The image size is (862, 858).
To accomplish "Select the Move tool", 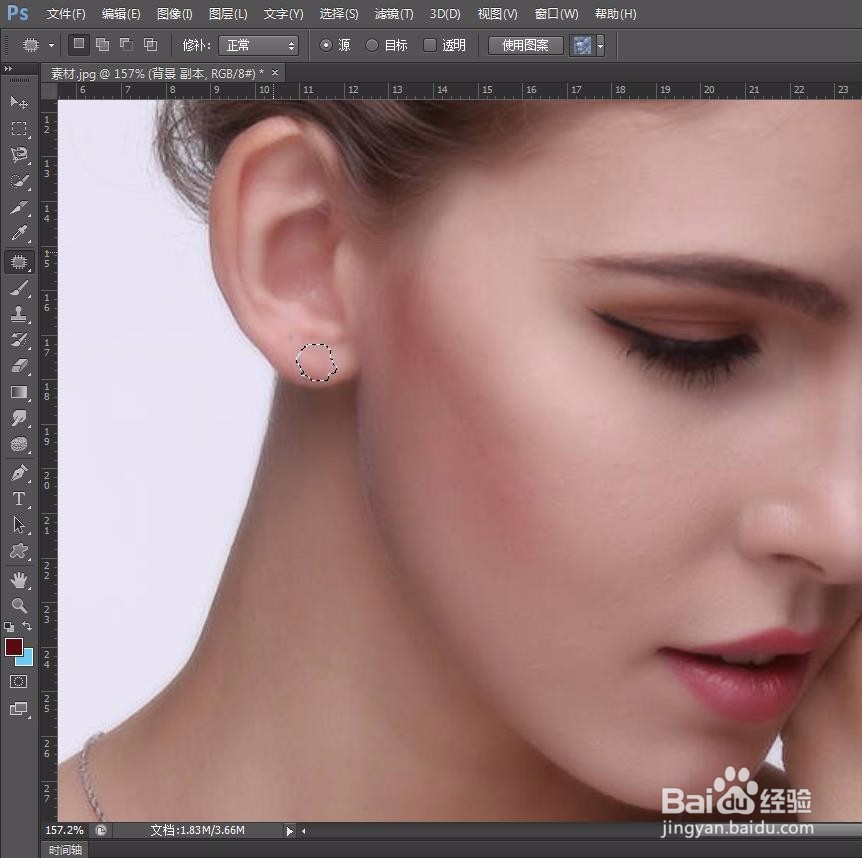I will click(x=19, y=103).
